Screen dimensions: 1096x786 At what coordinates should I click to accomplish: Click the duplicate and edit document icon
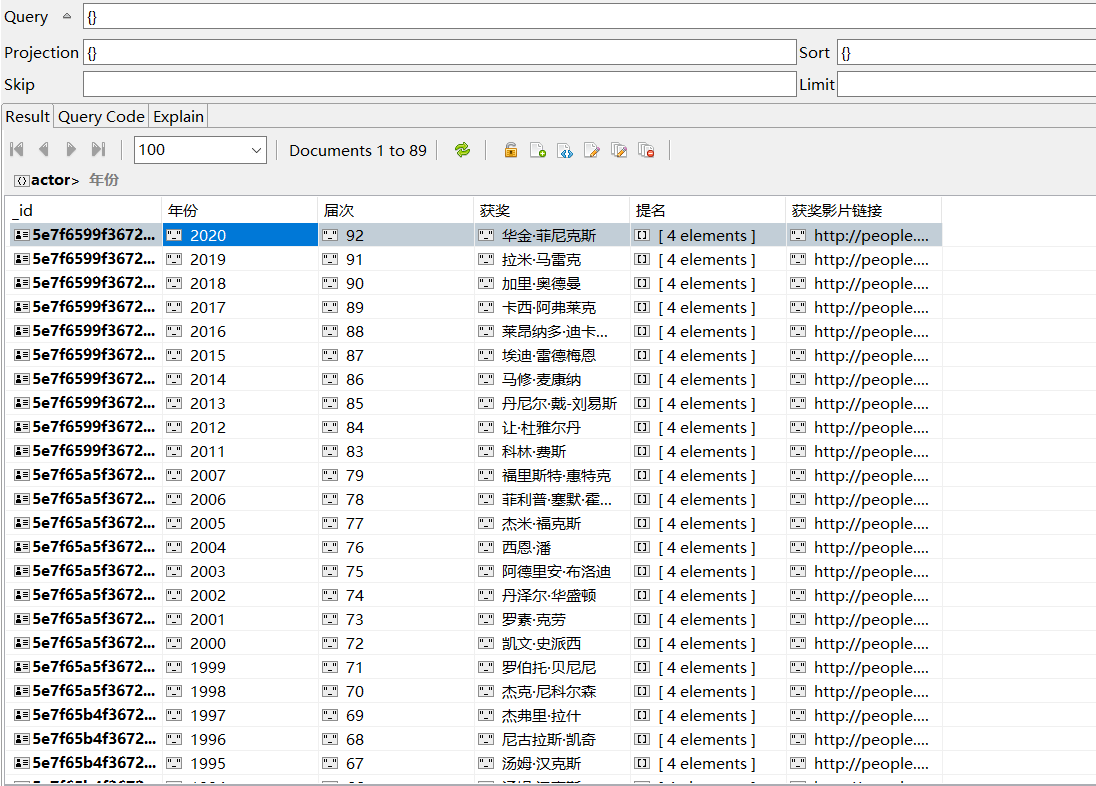pos(619,150)
